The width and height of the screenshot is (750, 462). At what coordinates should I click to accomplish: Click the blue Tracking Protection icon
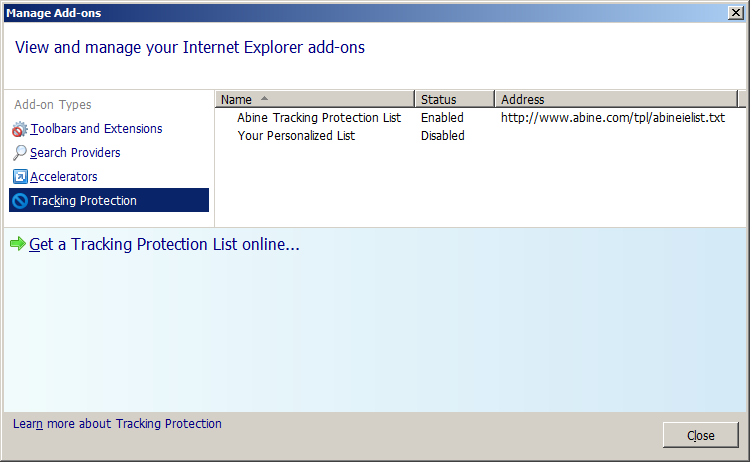click(20, 201)
